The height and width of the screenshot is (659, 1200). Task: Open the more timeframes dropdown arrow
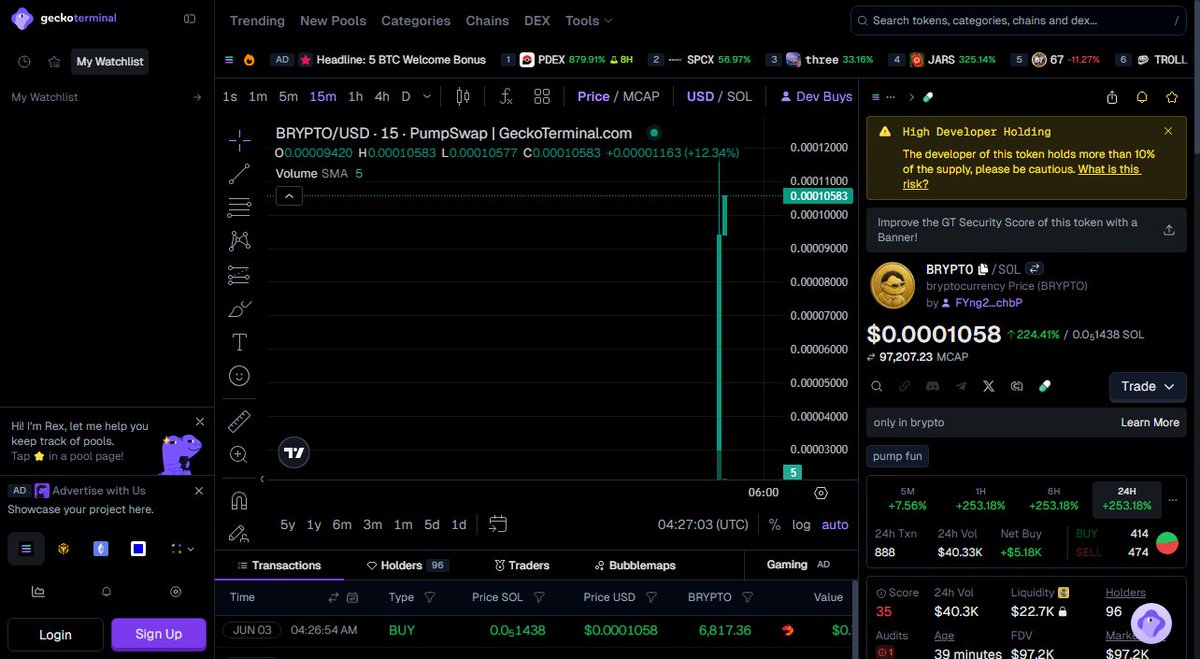(x=427, y=97)
